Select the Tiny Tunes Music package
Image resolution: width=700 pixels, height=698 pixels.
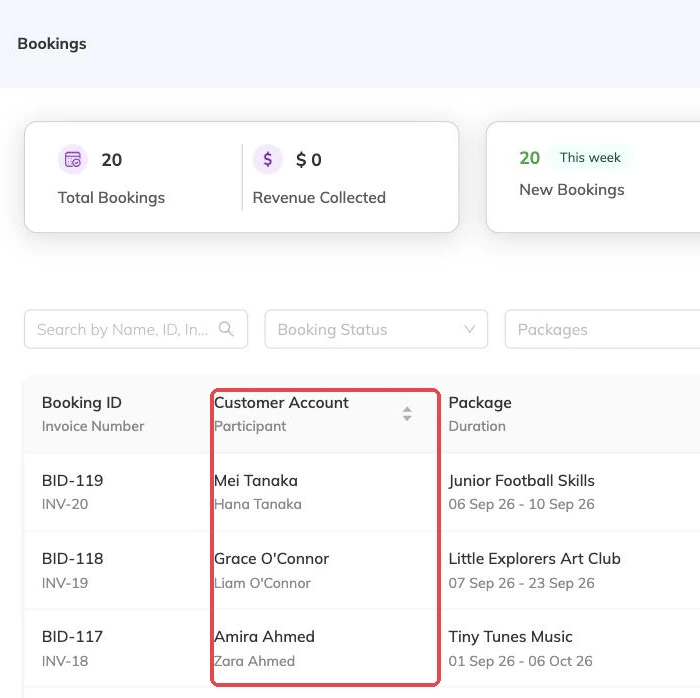coord(510,637)
